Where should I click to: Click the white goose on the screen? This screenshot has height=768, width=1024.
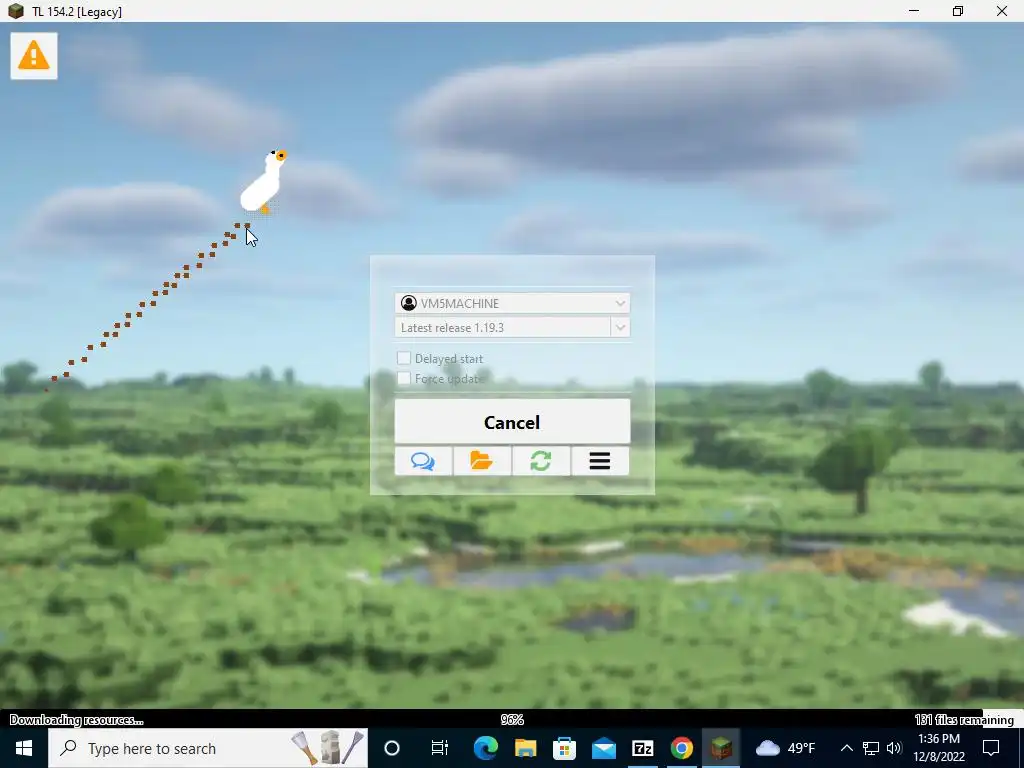(263, 182)
